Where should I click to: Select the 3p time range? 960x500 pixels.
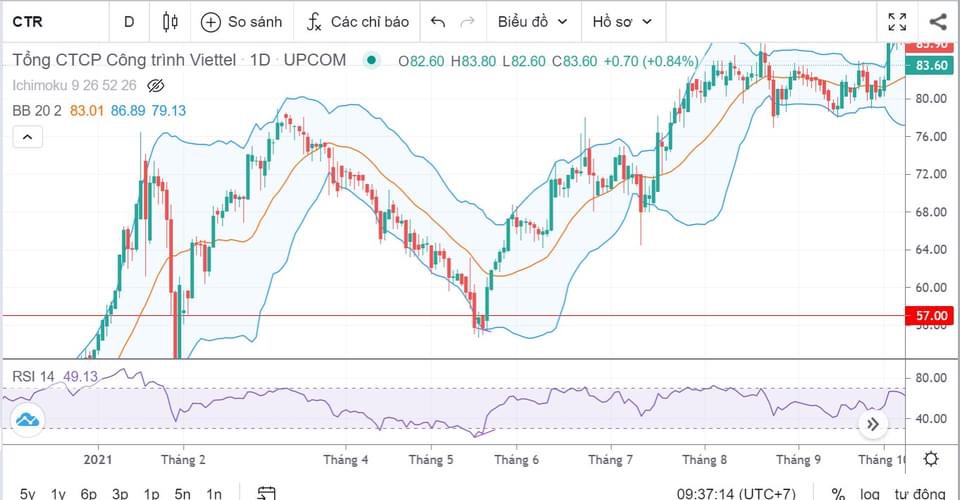(120, 493)
